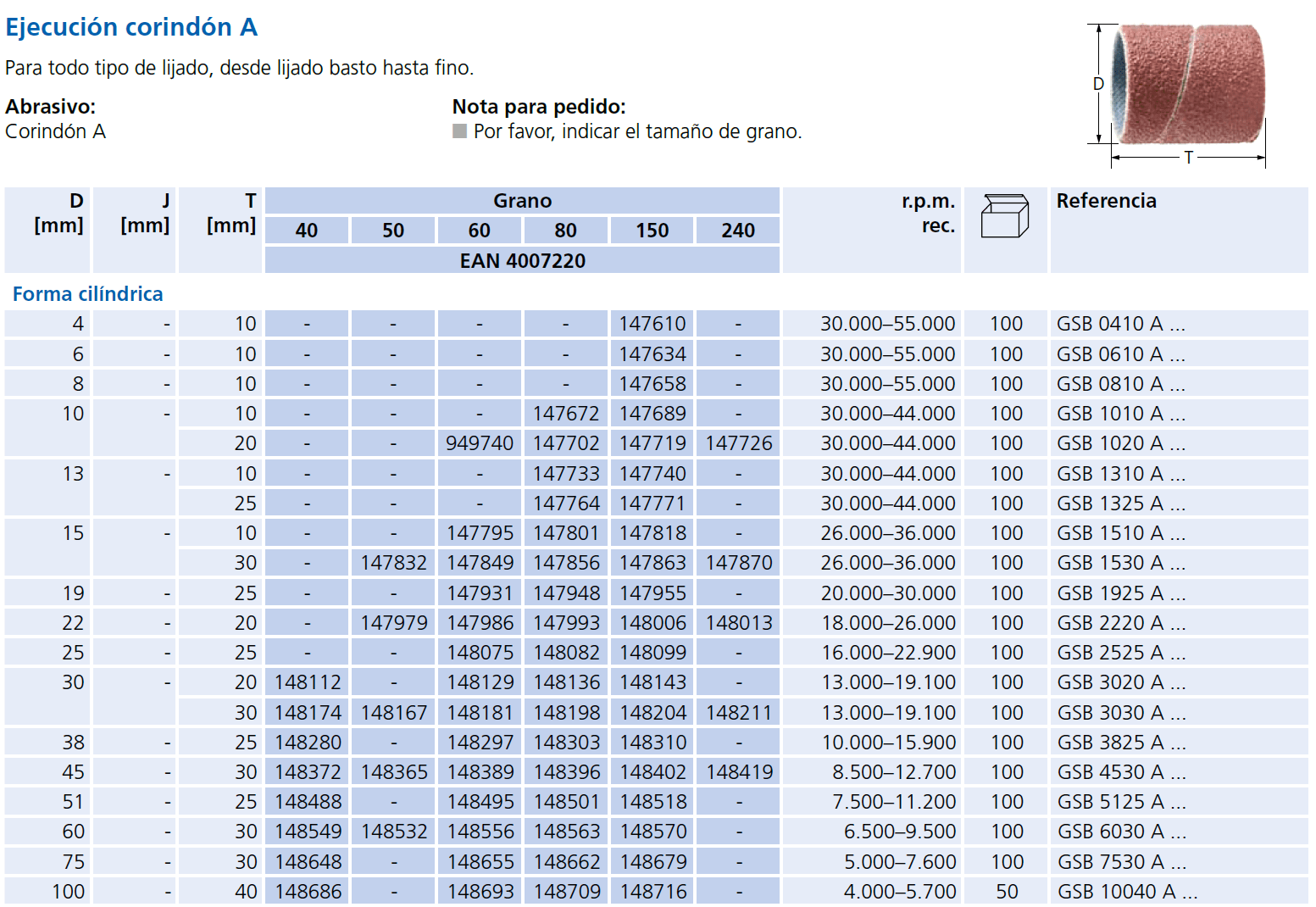This screenshot has height=907, width=1316.
Task: Click the Grano 80 column header
Action: (565, 231)
